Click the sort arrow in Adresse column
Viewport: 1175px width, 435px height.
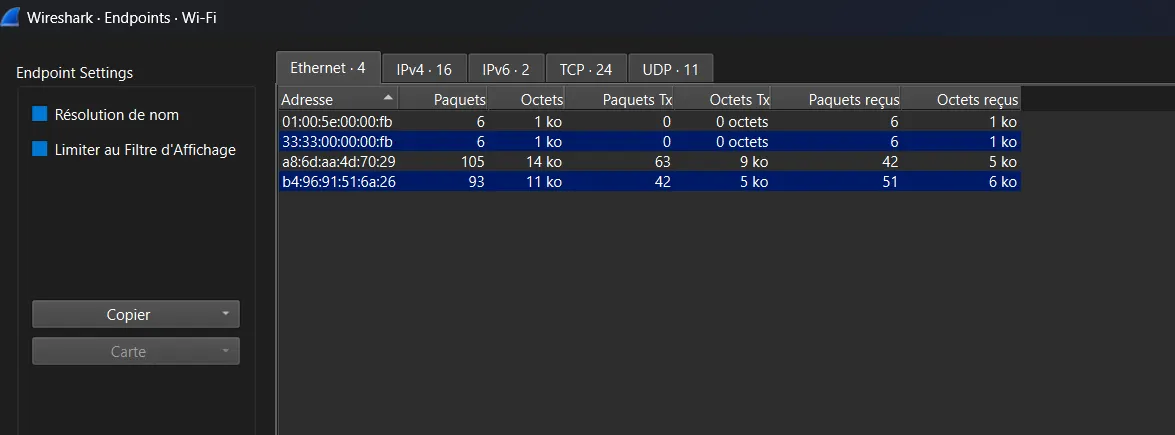(387, 98)
